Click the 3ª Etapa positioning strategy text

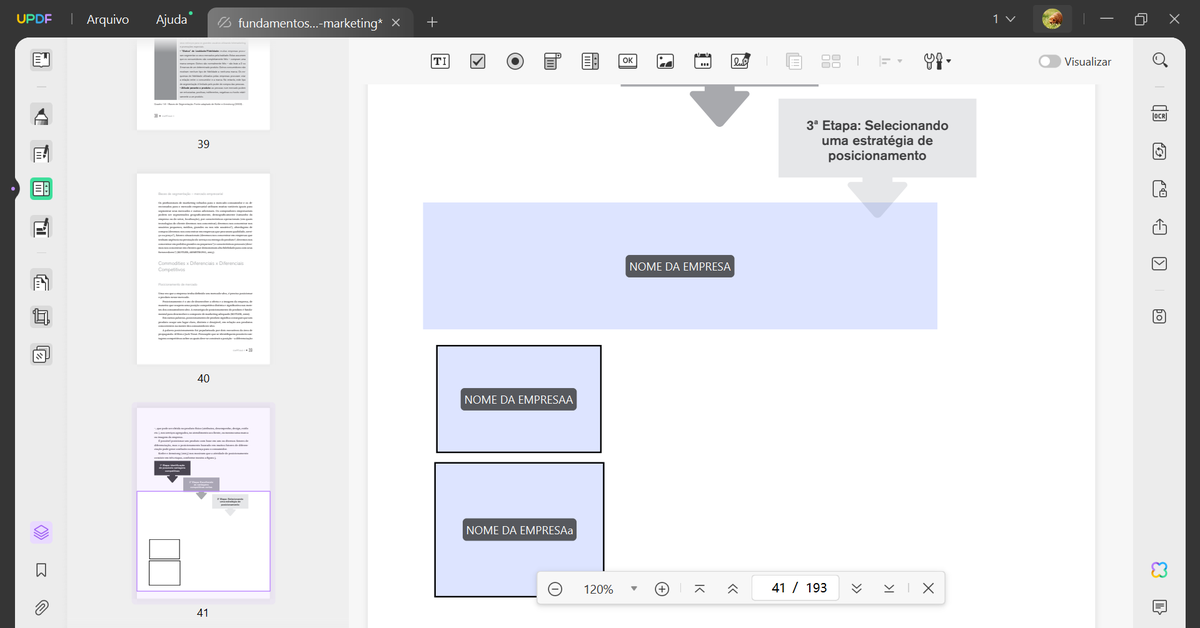coord(877,140)
